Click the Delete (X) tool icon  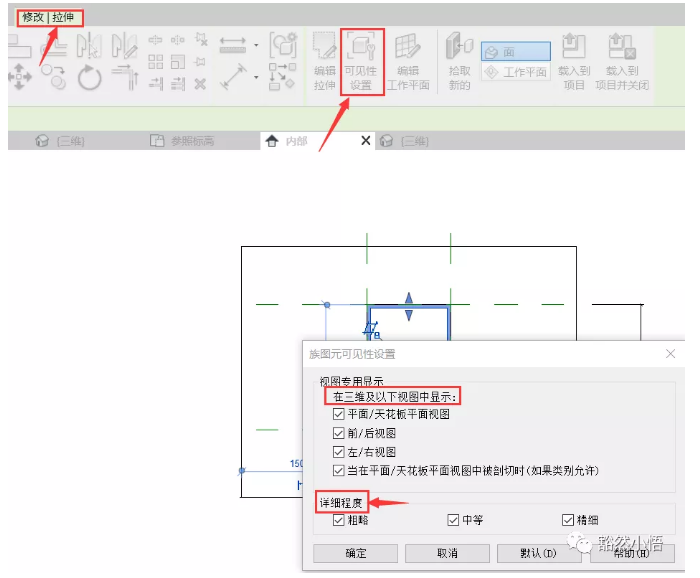pos(200,83)
